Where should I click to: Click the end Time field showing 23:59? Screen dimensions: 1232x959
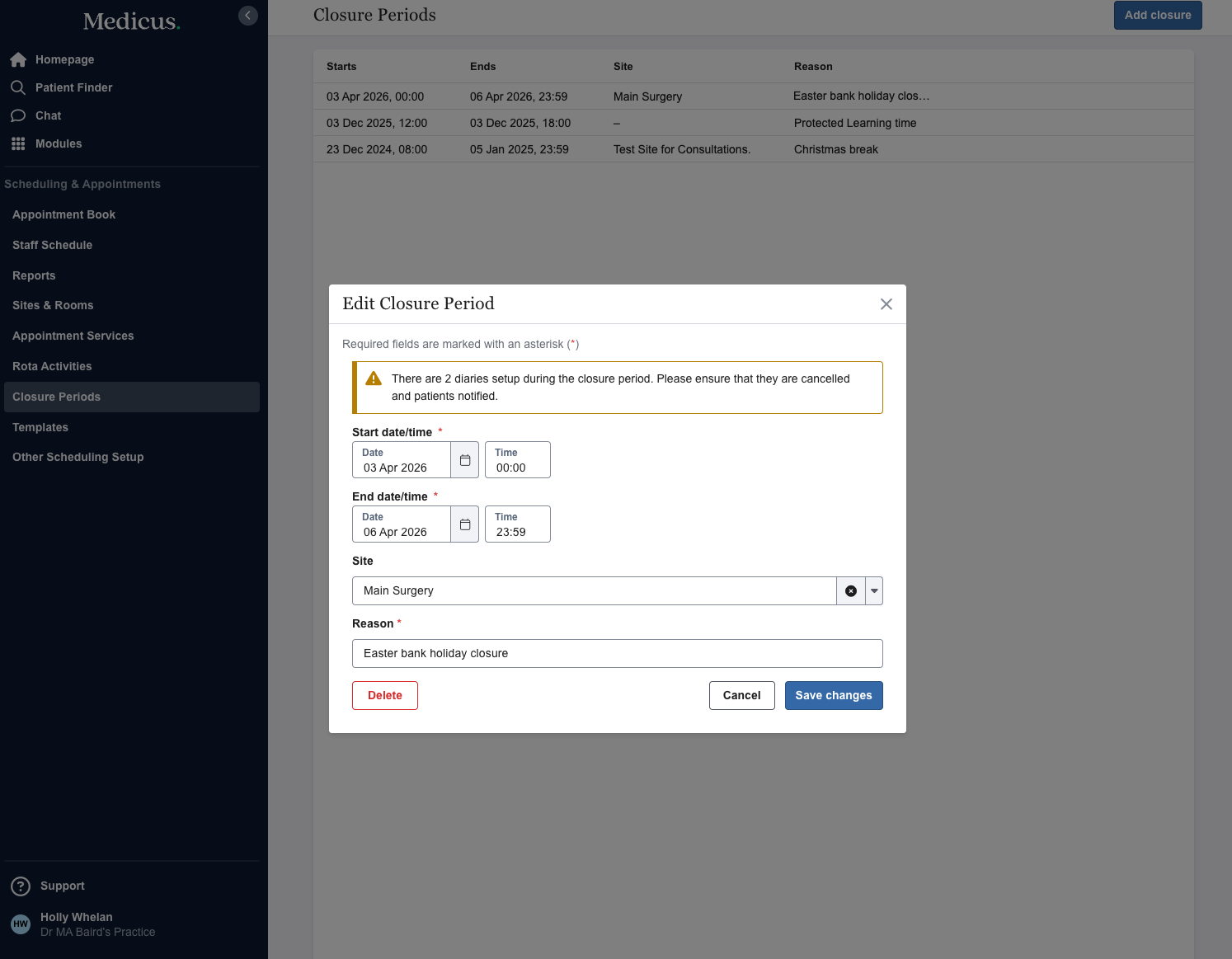click(518, 524)
